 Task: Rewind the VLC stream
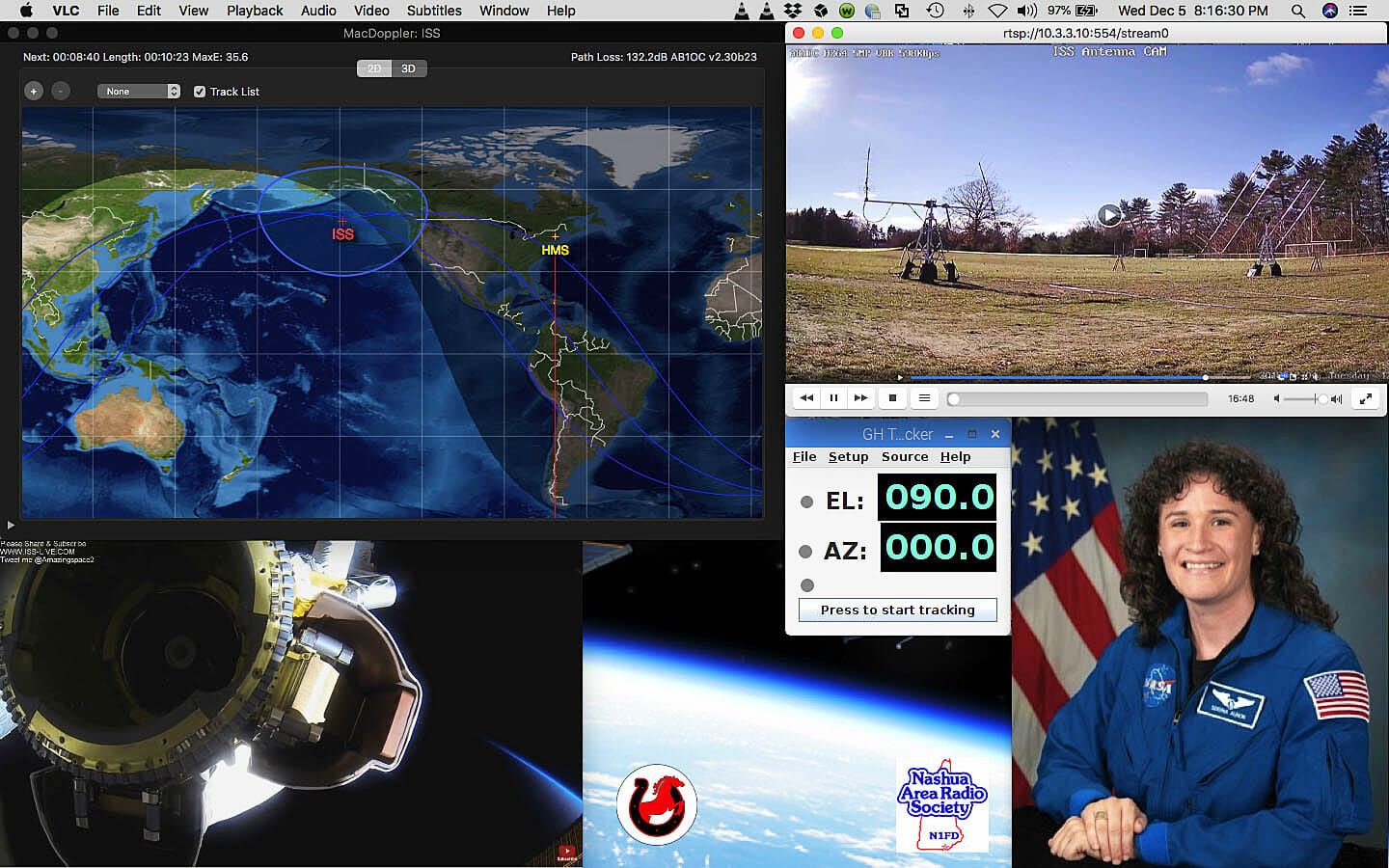807,397
